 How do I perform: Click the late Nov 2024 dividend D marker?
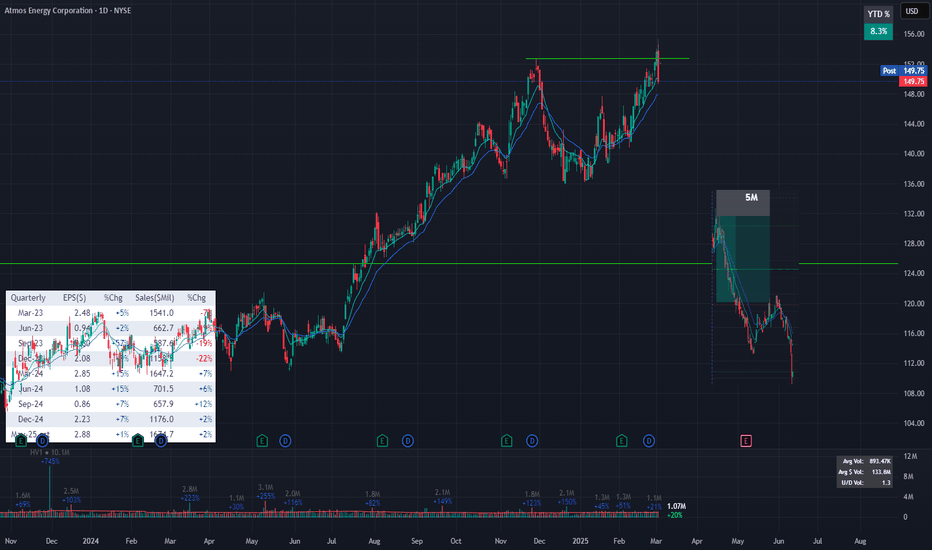click(532, 441)
